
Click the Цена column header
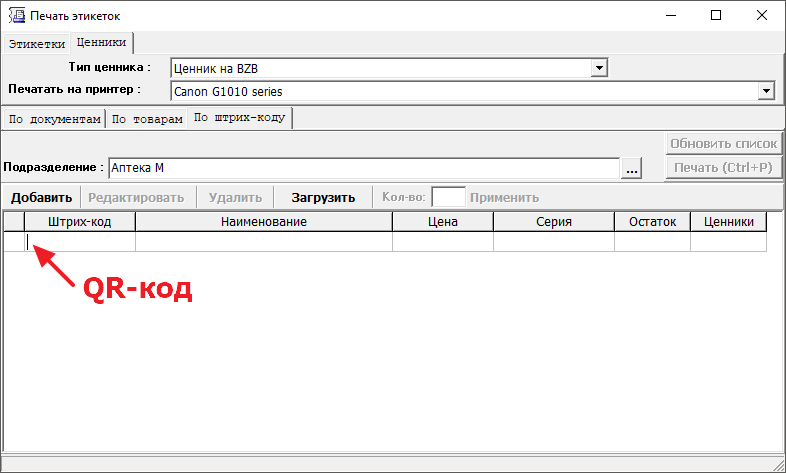(x=442, y=221)
